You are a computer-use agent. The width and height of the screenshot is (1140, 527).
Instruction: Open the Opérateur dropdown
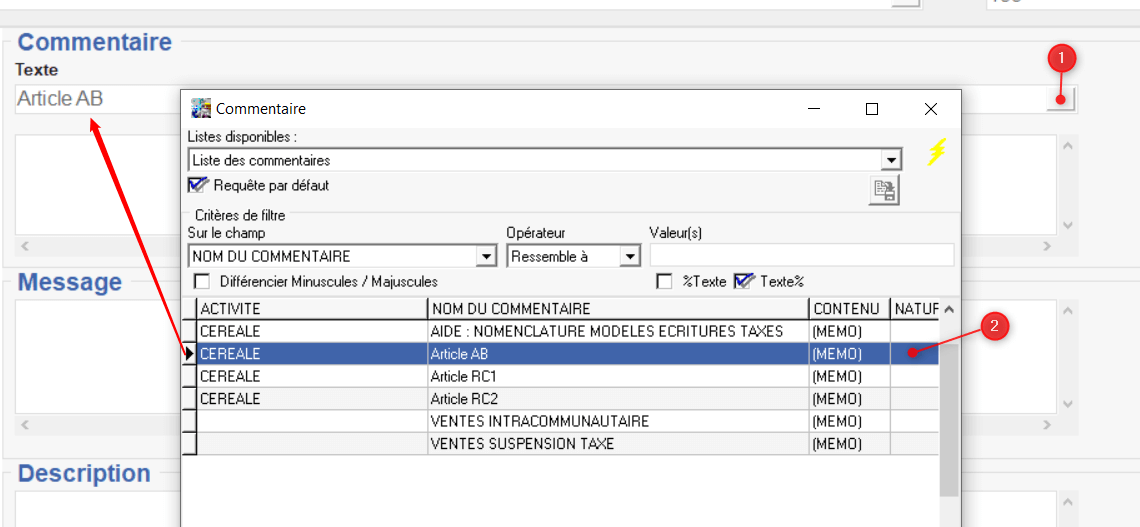[629, 257]
